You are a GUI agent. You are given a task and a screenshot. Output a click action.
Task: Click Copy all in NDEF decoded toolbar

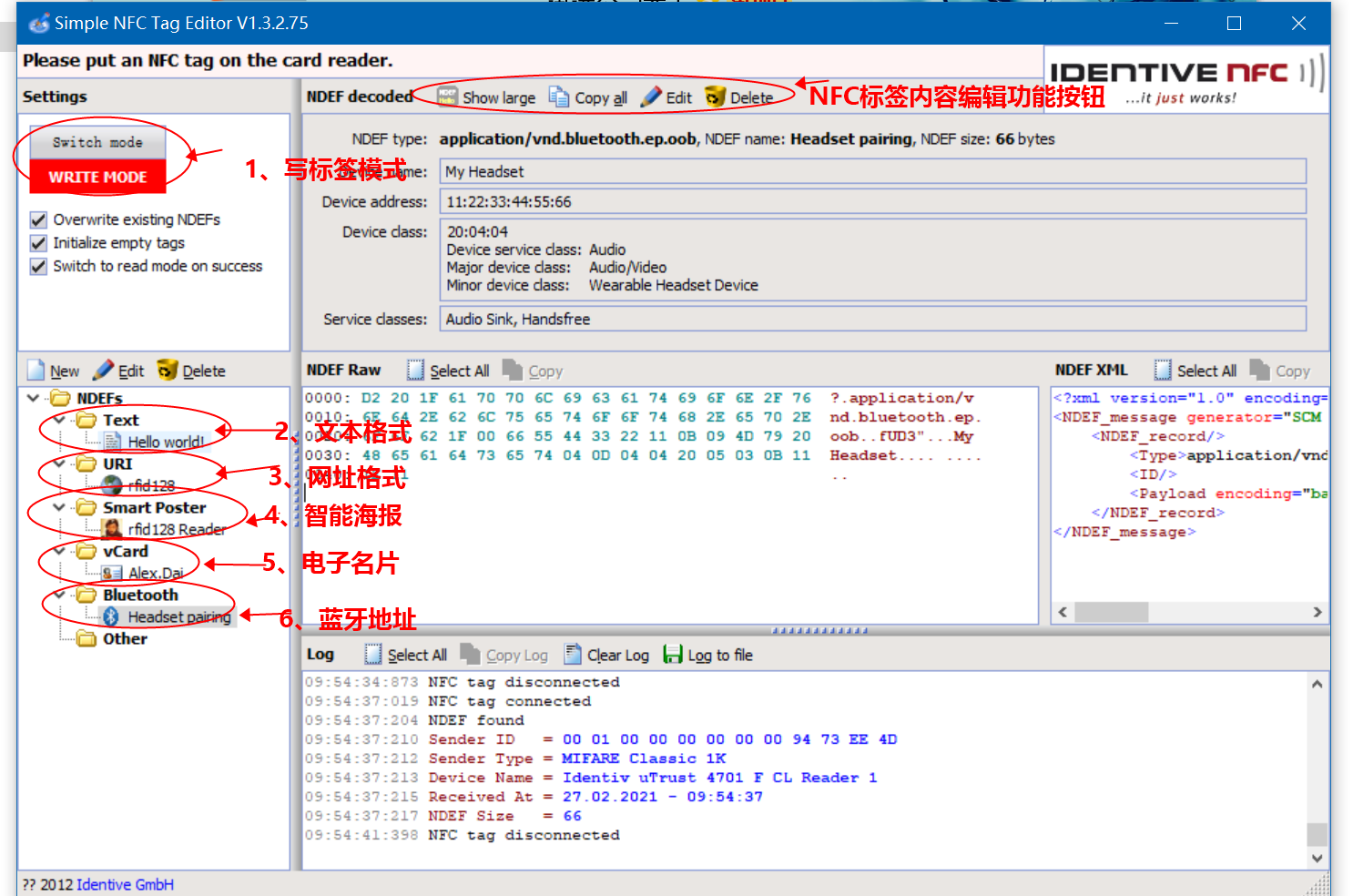pos(588,97)
